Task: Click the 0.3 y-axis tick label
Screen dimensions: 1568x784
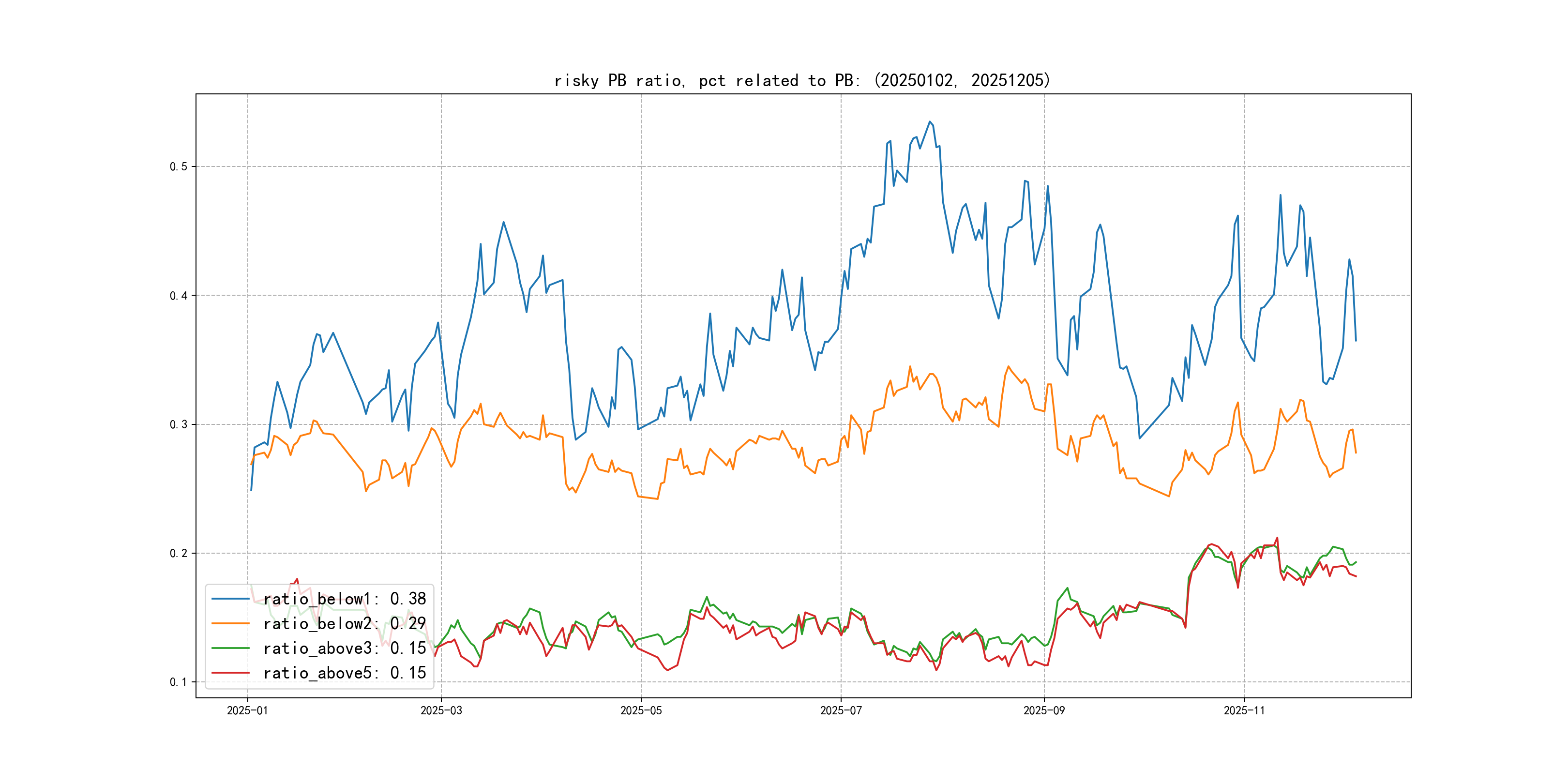Action: (179, 424)
